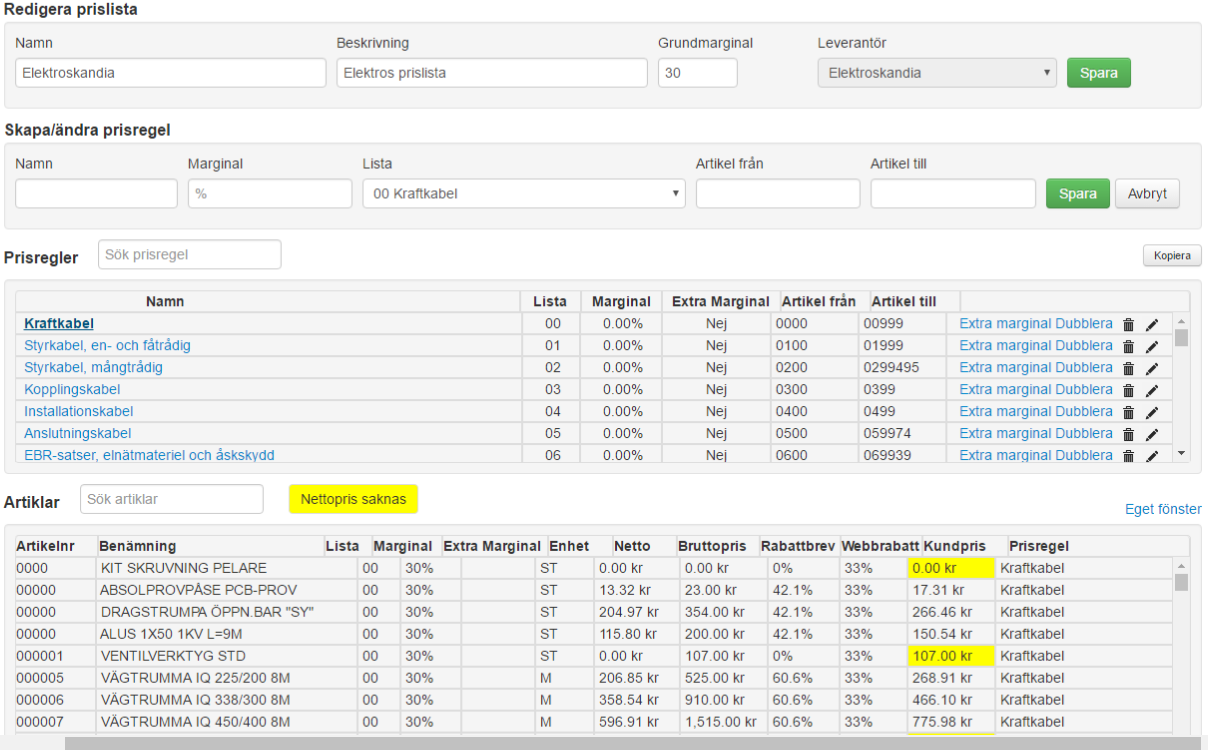Open the Lista dropdown showing 00 Kraftkabel
Viewport: 1208px width, 750px height.
click(x=524, y=194)
